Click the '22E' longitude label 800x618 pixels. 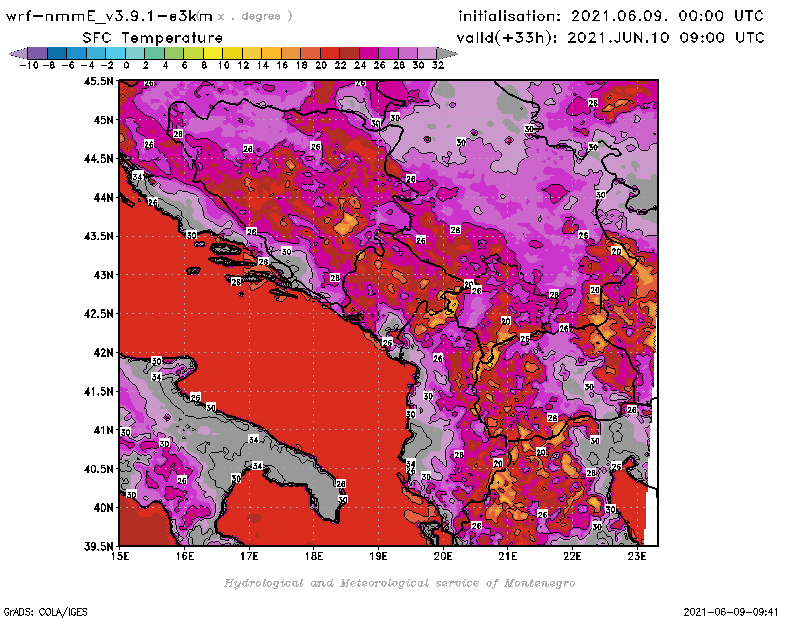tap(572, 556)
